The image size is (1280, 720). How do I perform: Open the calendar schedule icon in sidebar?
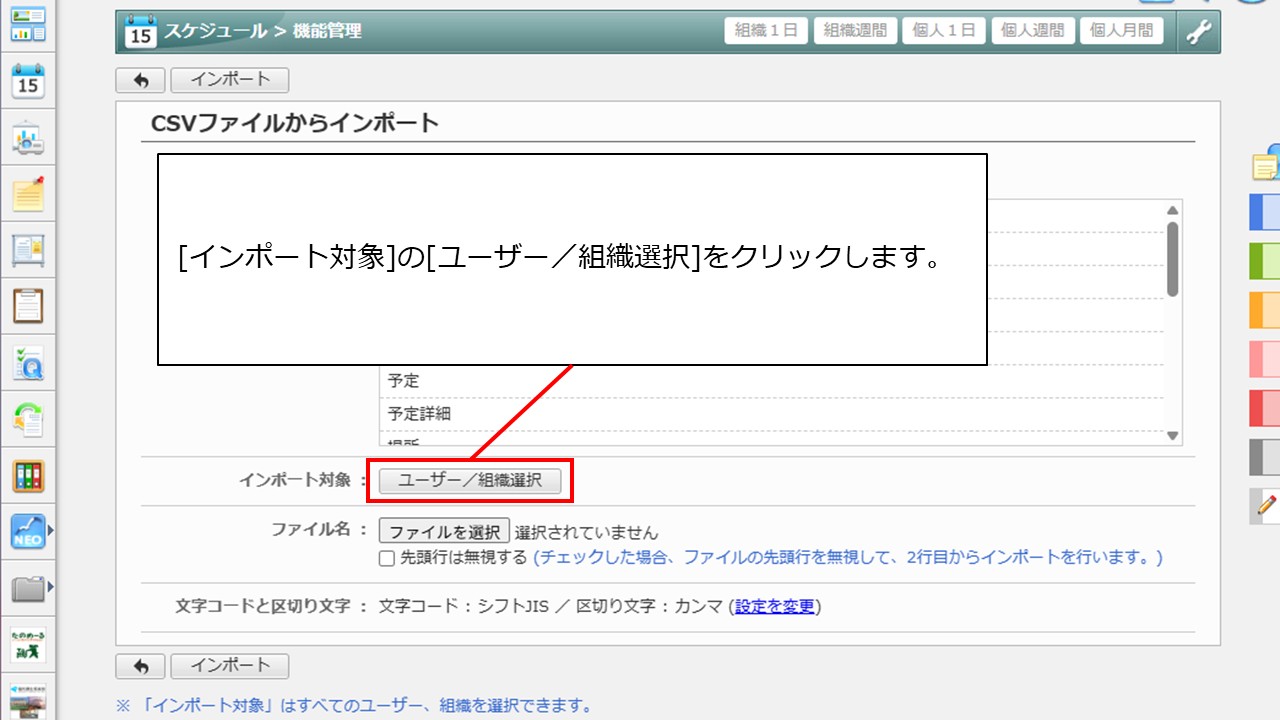coord(28,81)
